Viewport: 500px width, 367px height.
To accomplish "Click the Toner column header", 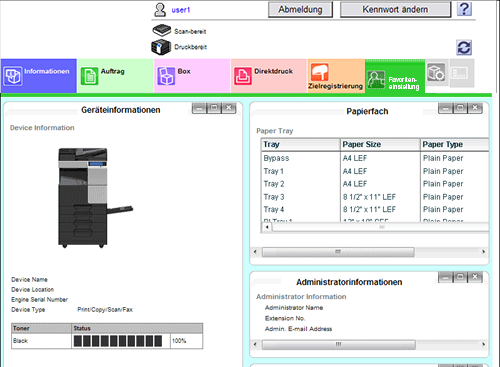I will 41,328.
